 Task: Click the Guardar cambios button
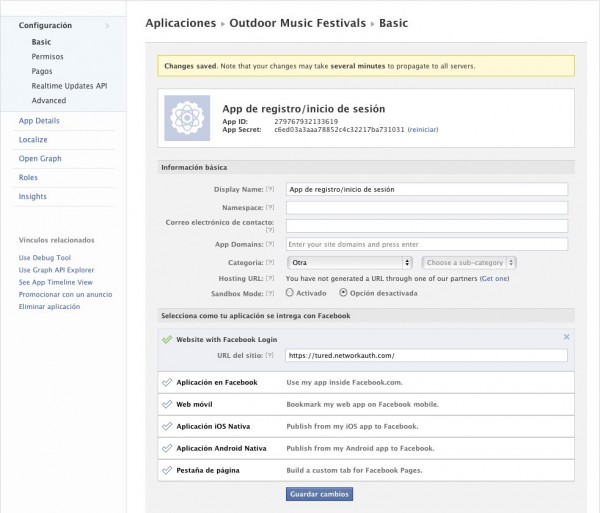pyautogui.click(x=319, y=494)
